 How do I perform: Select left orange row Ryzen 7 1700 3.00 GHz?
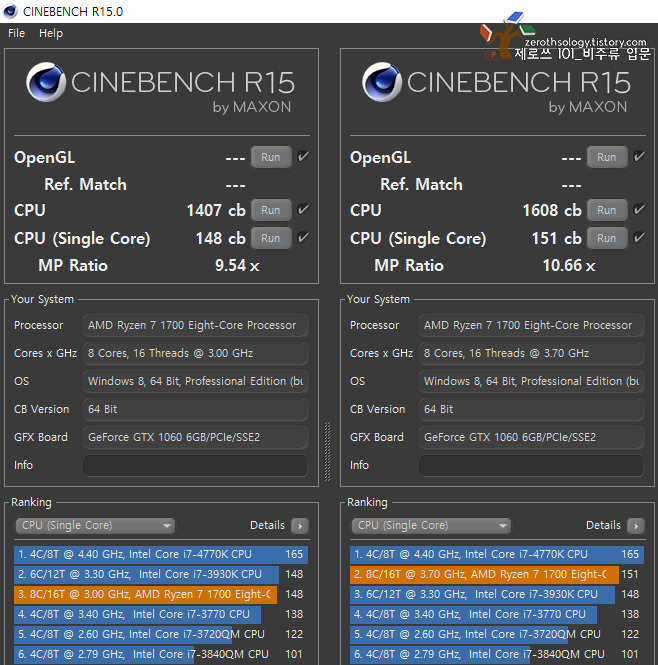[x=161, y=595]
